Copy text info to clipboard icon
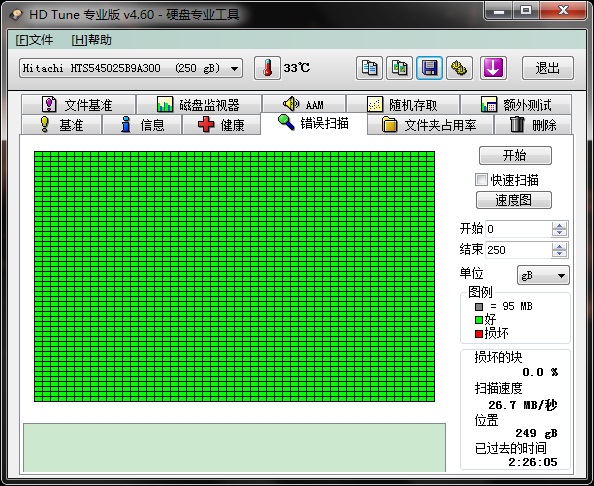This screenshot has width=594, height=486. click(x=369, y=68)
